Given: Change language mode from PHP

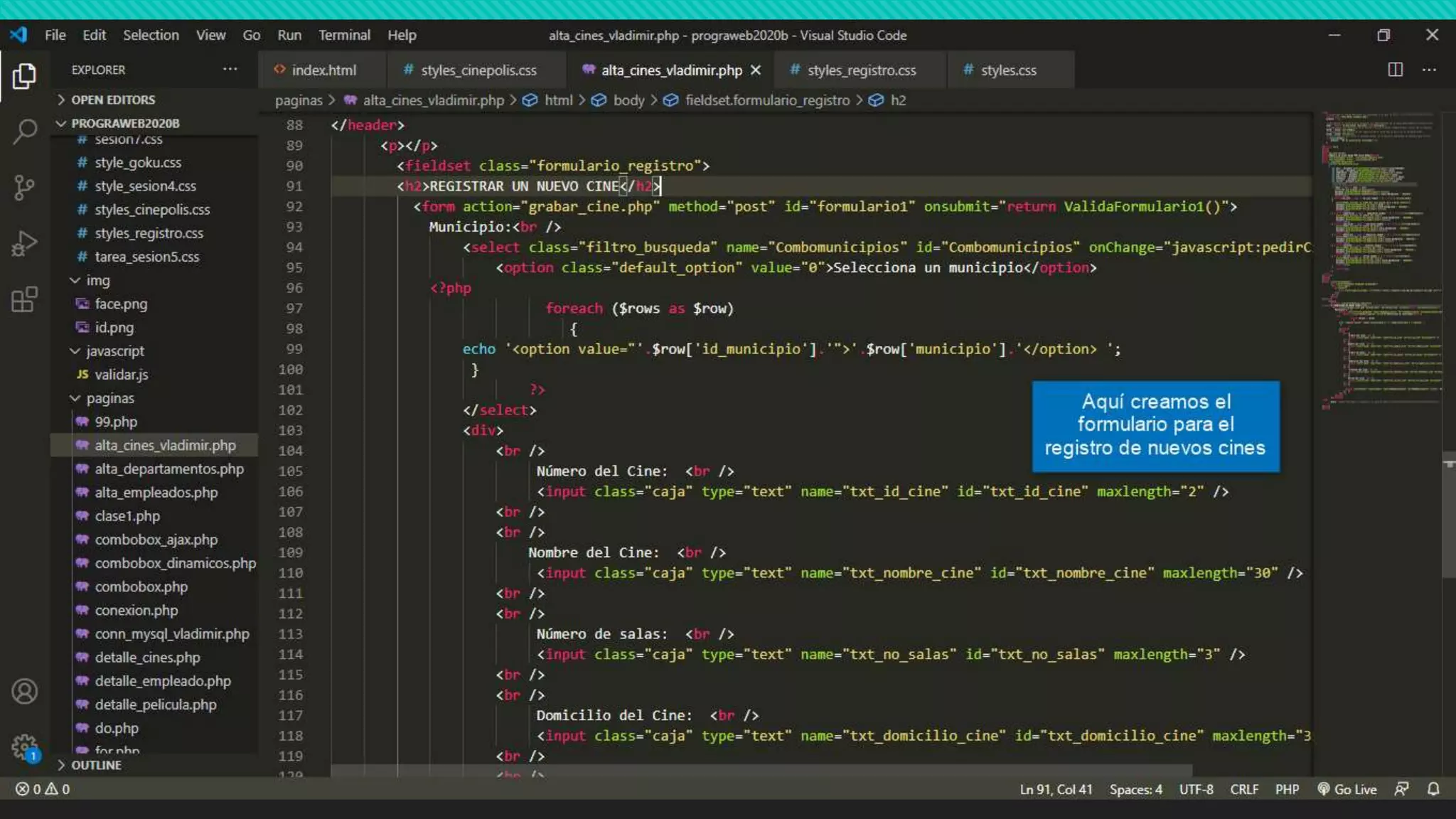Looking at the screenshot, I should point(1287,789).
